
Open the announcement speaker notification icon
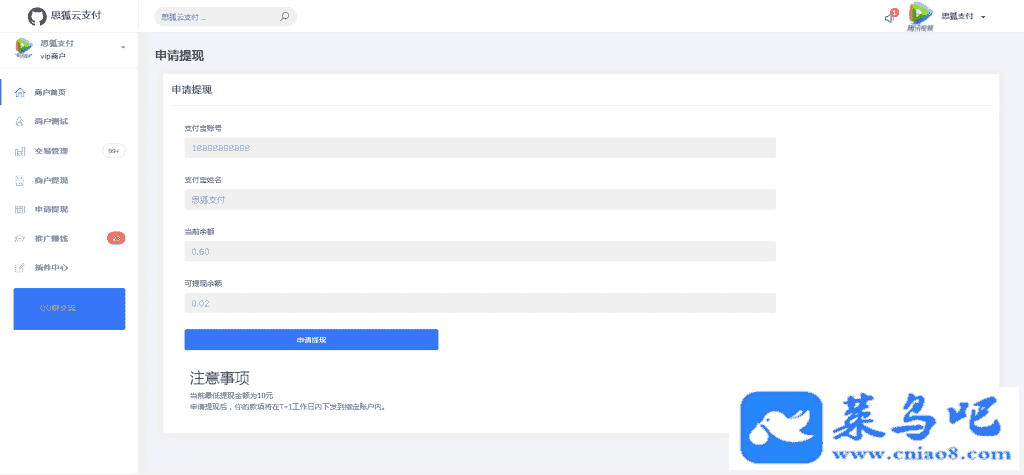point(889,17)
